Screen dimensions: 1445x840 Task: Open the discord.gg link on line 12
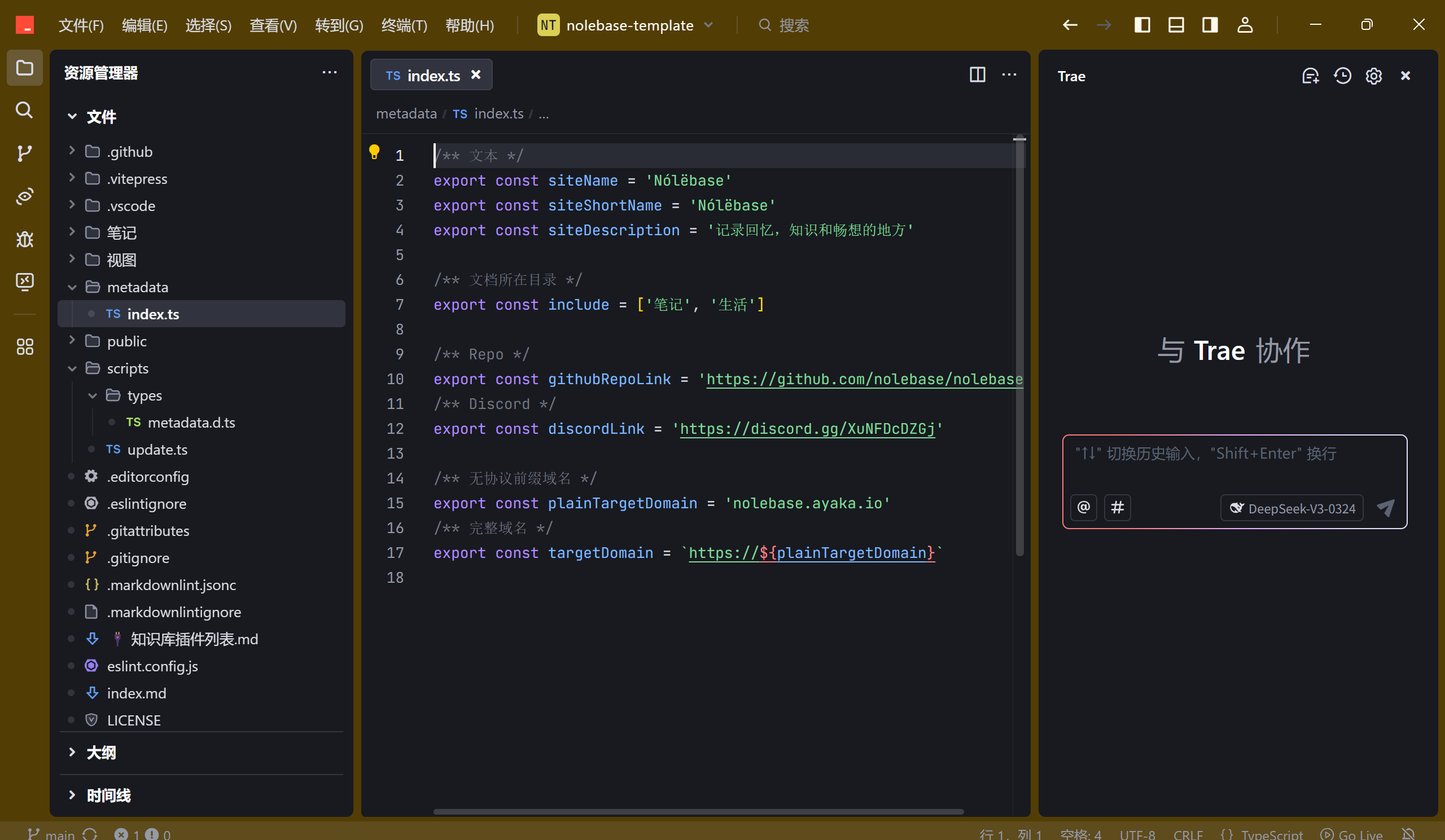pyautogui.click(x=807, y=429)
